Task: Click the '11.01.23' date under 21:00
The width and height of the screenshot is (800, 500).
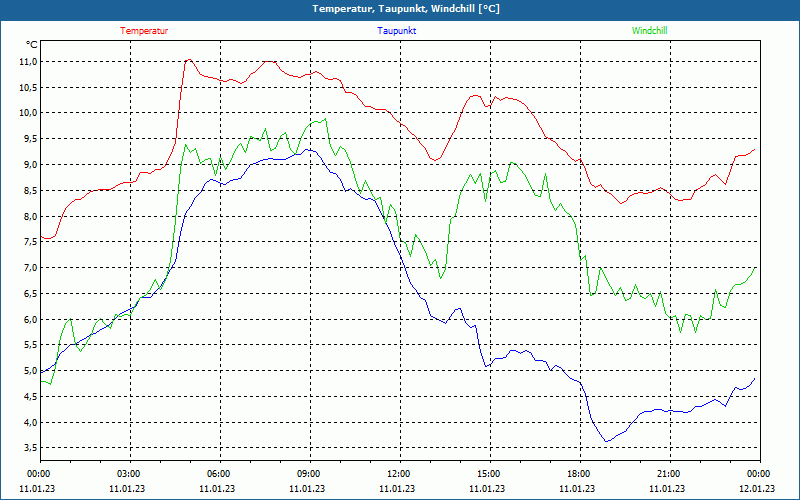Action: 667,488
